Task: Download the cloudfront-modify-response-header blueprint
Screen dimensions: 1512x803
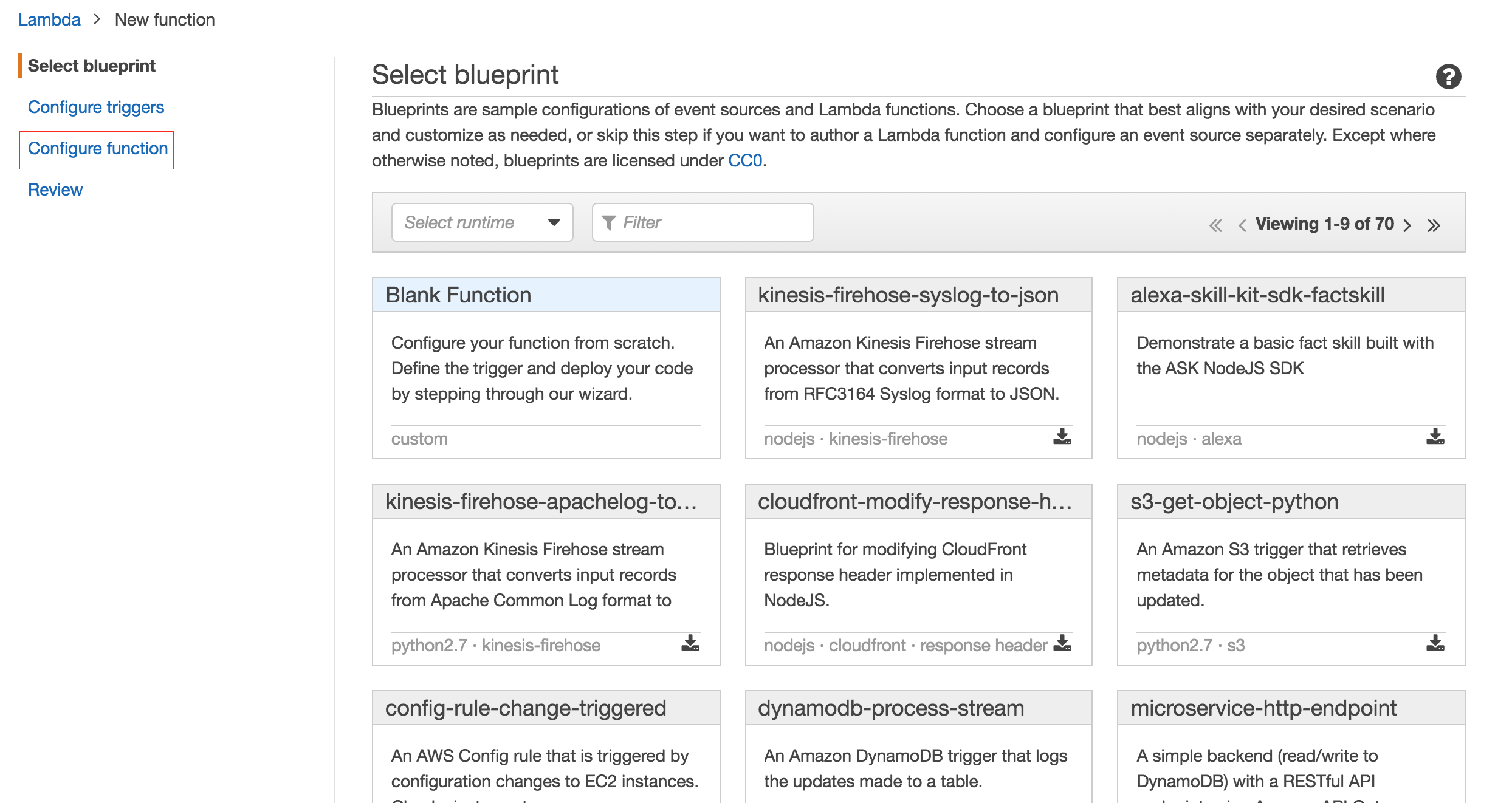Action: coord(1062,643)
